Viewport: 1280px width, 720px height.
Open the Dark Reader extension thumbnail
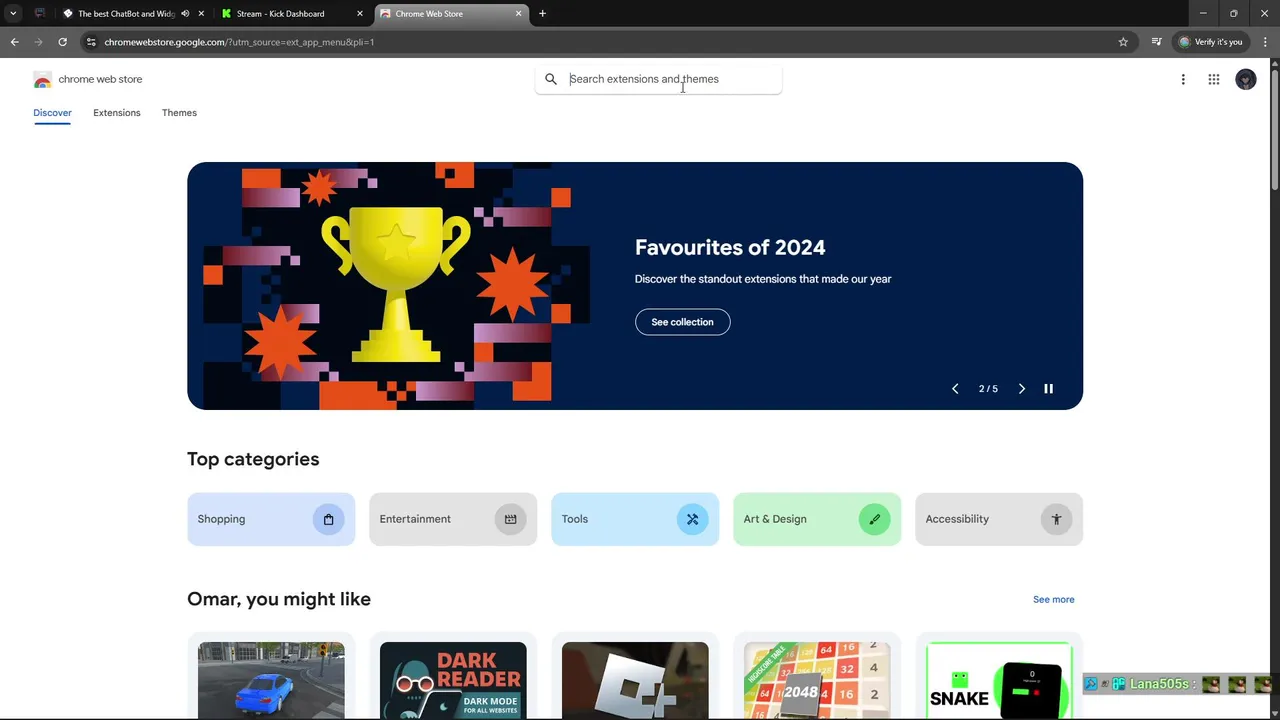tap(453, 681)
